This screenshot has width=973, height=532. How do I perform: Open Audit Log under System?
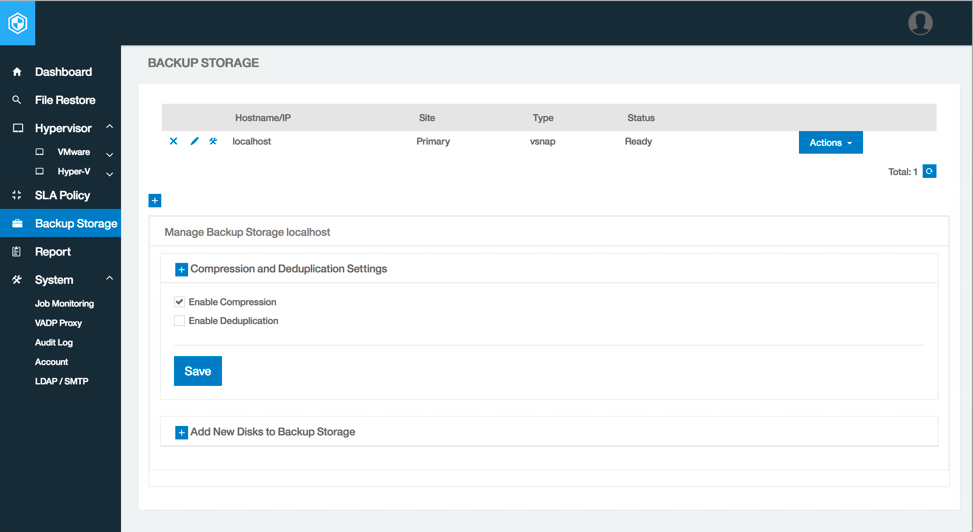[54, 342]
